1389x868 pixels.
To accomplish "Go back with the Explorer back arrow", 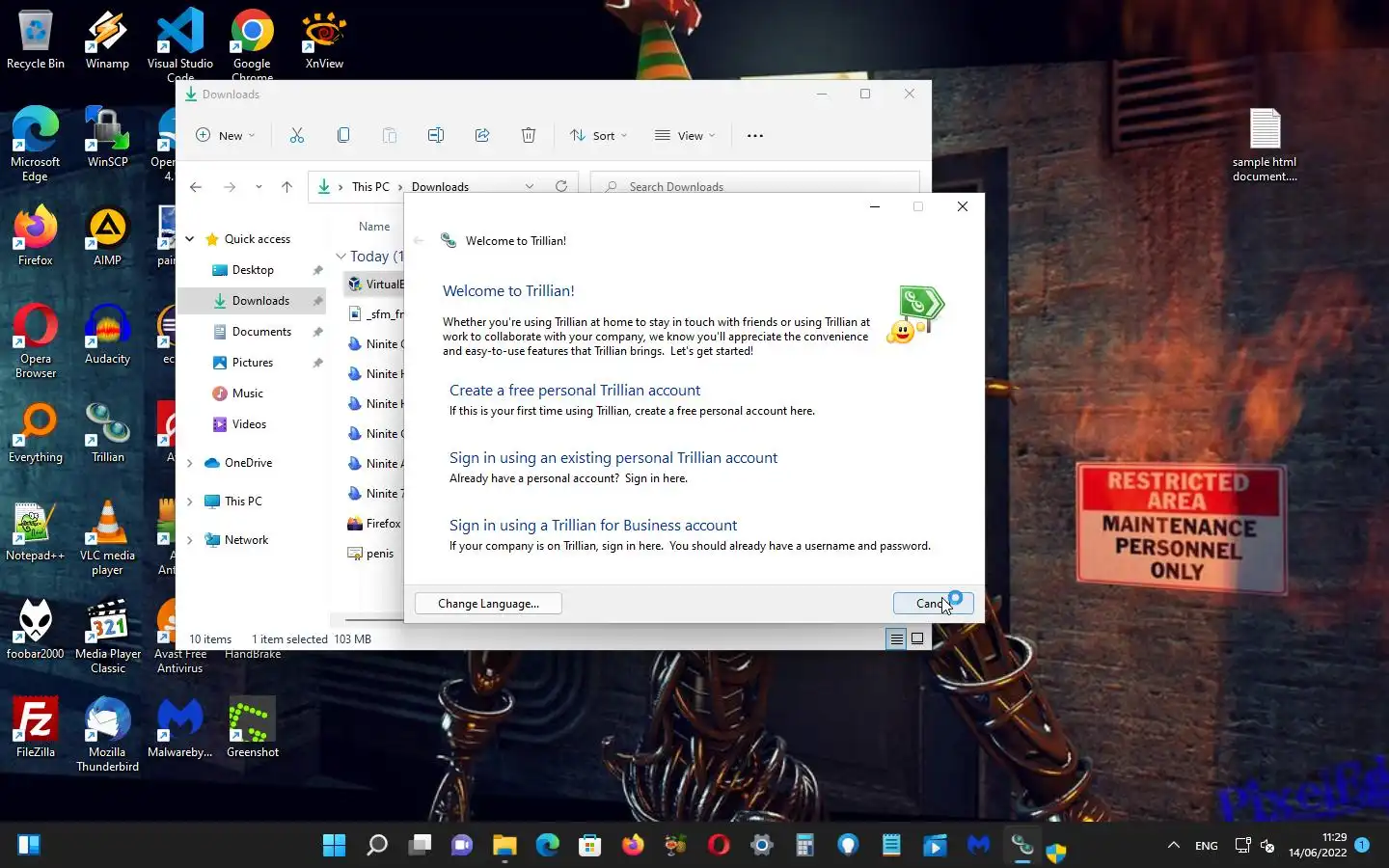I will 196,187.
